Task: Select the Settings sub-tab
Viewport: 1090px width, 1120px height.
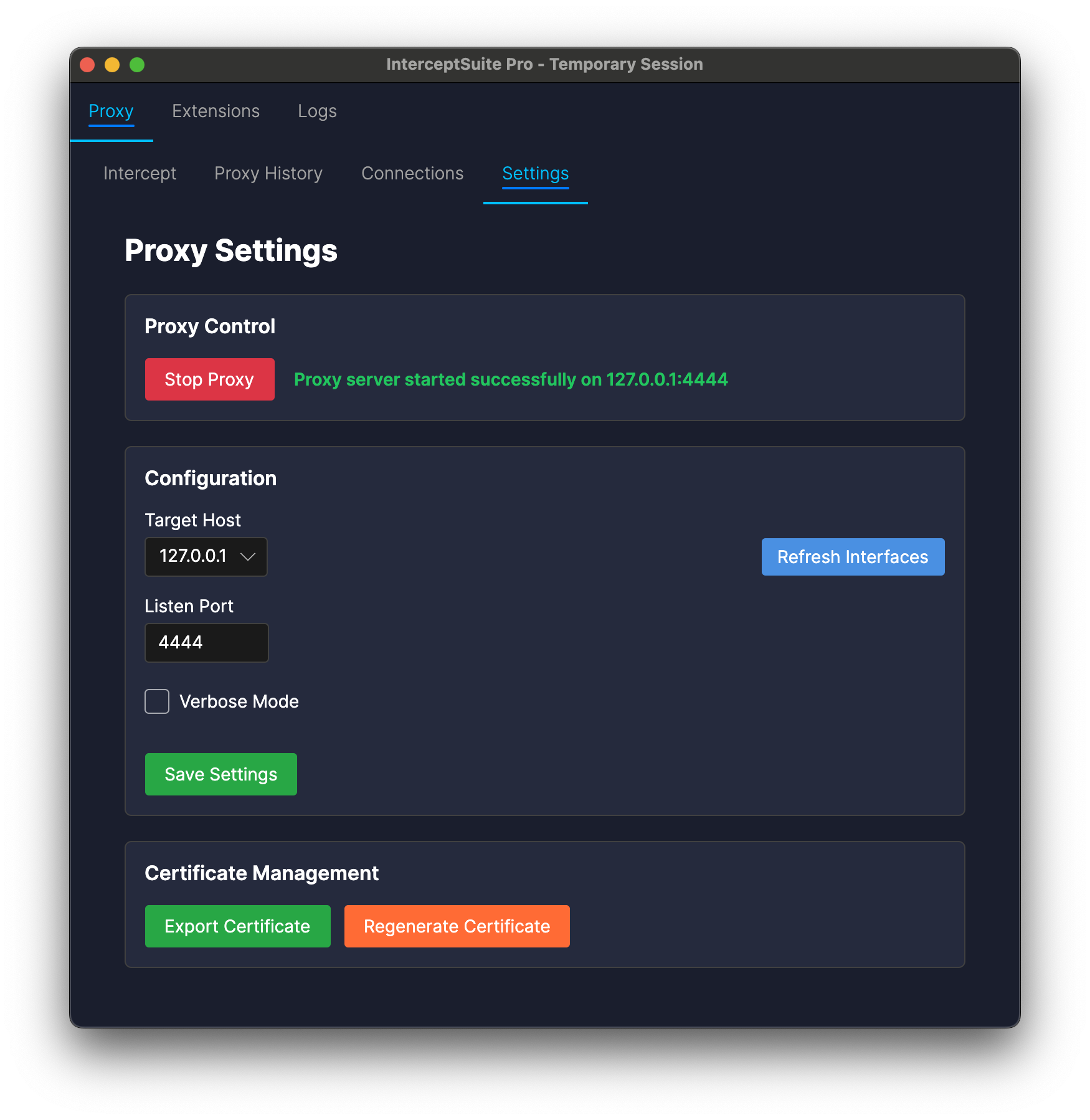Action: click(535, 174)
